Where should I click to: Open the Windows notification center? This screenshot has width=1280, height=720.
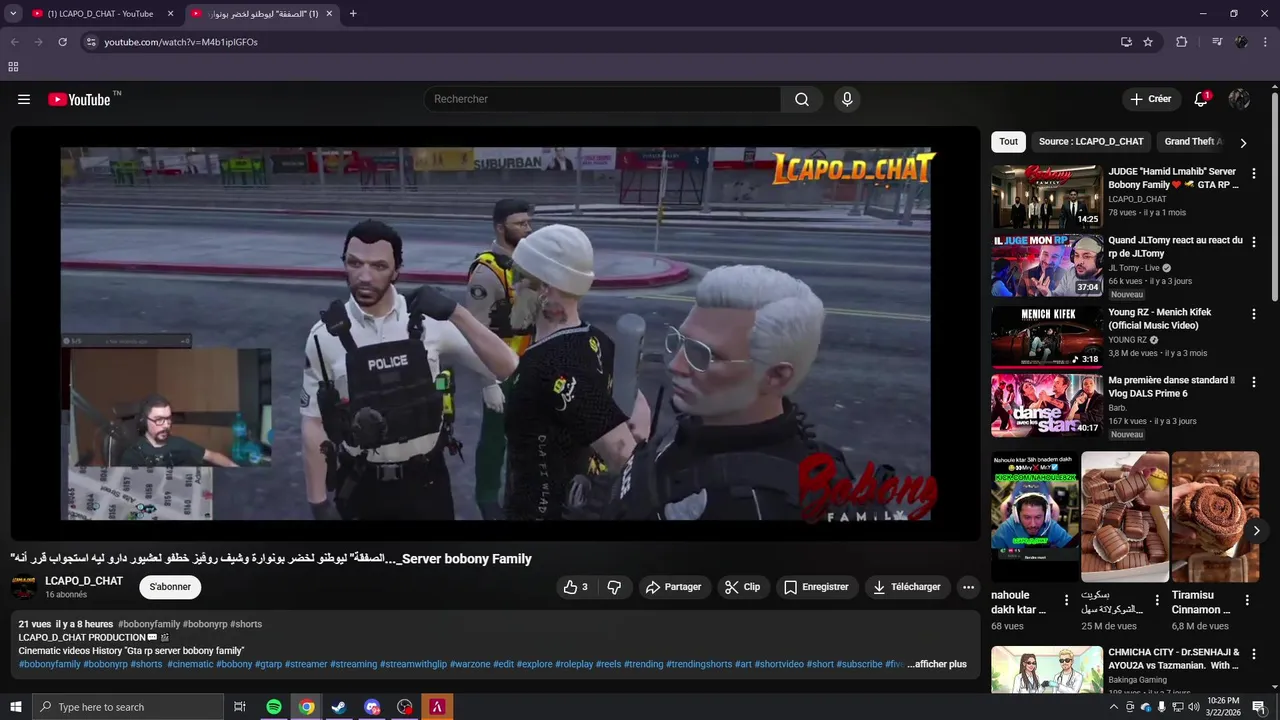tap(1258, 707)
